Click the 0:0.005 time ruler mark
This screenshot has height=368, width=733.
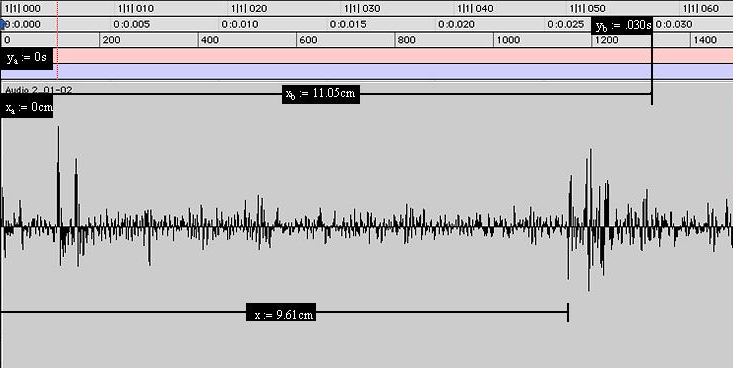coord(131,24)
